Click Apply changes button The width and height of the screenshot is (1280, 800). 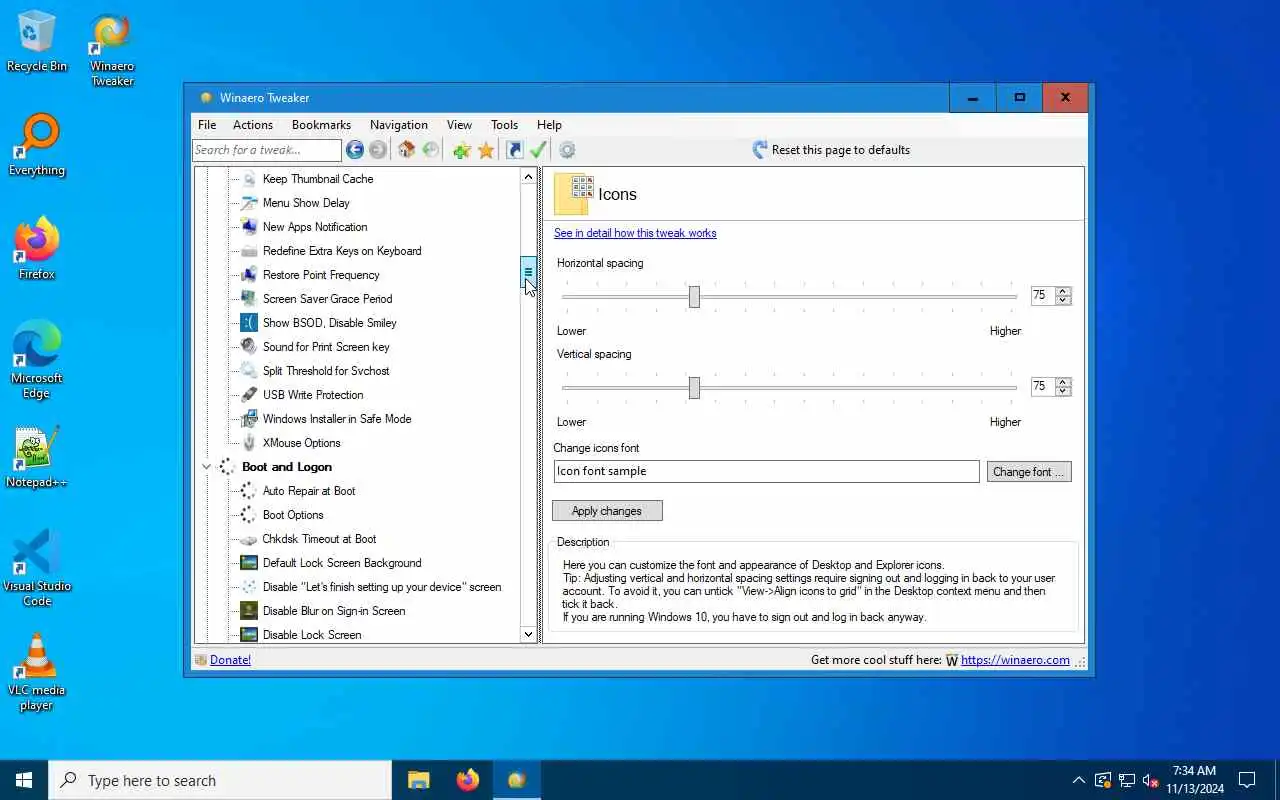point(607,511)
